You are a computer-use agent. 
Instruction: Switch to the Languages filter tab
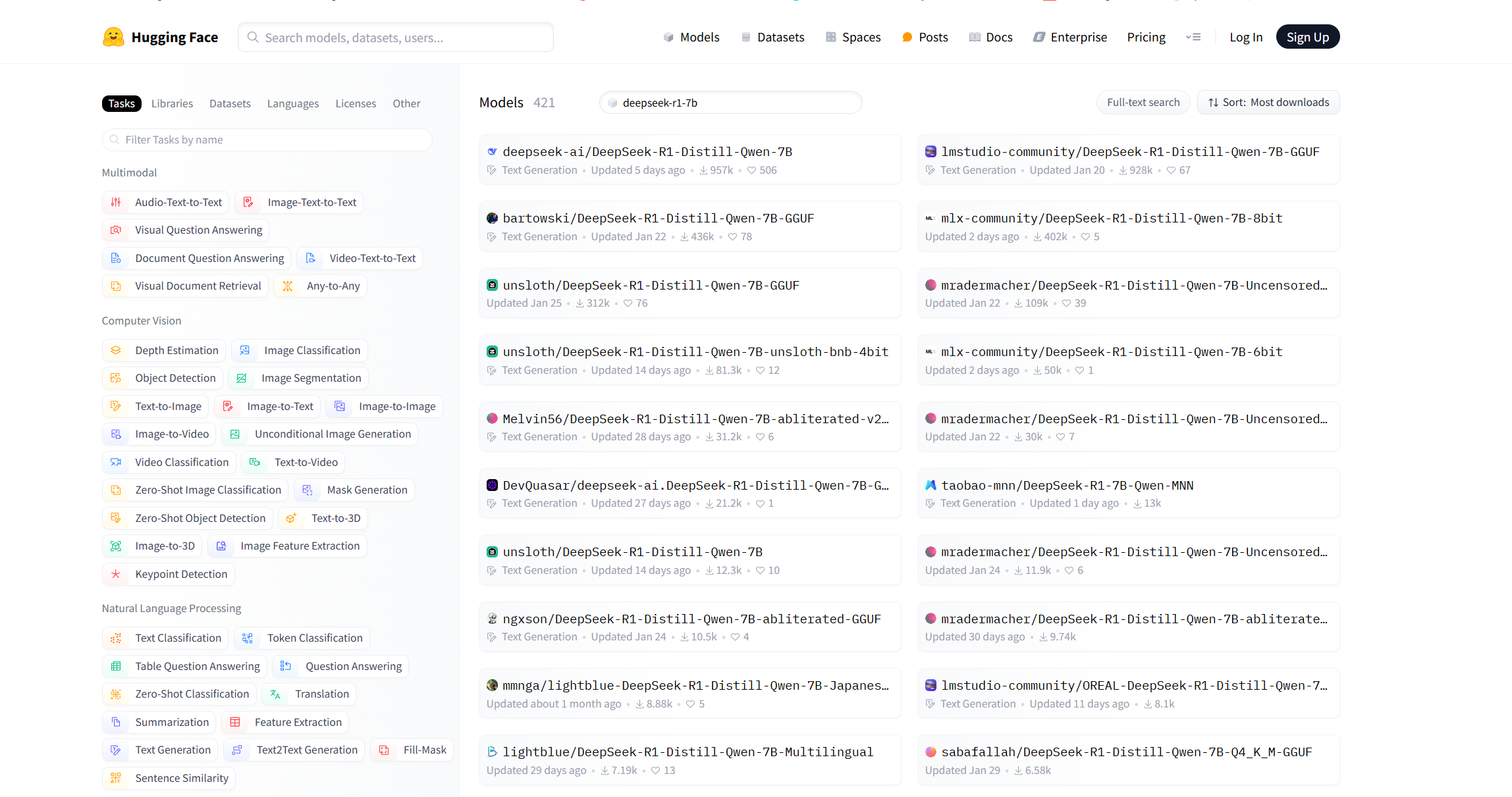click(x=293, y=103)
